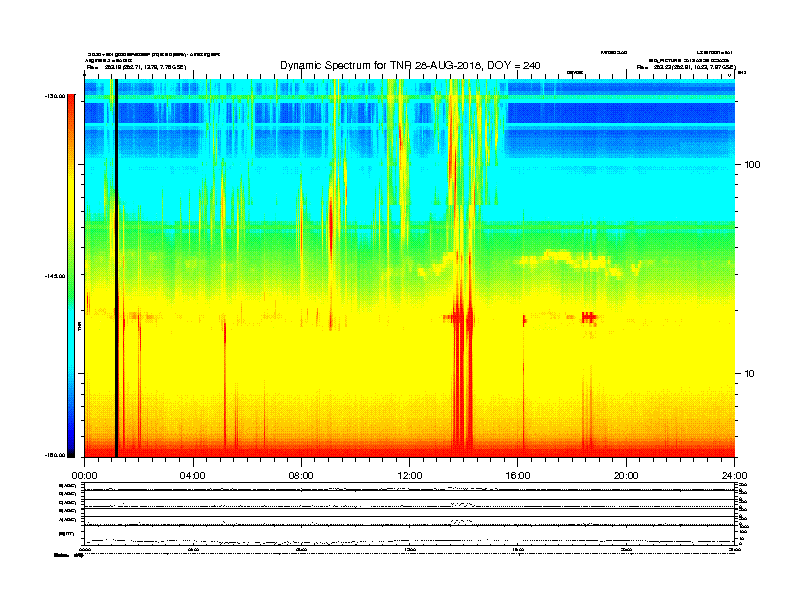Screen dimensions: 792x612
Task: Click the 100 frequency axis label
Action: [x=752, y=165]
